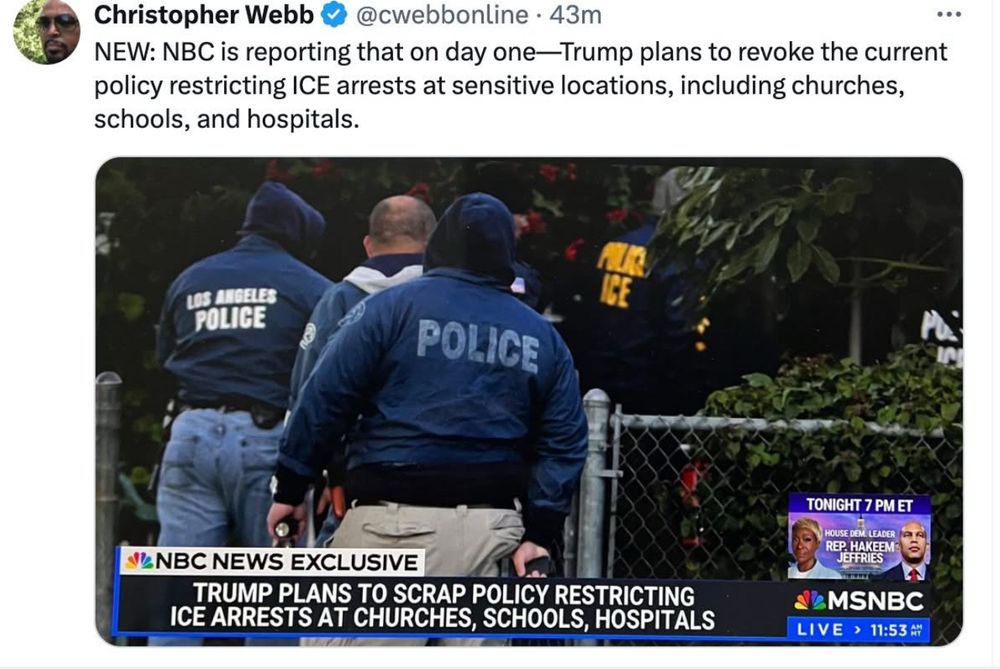Open the @cwebbonline handle link

[442, 15]
